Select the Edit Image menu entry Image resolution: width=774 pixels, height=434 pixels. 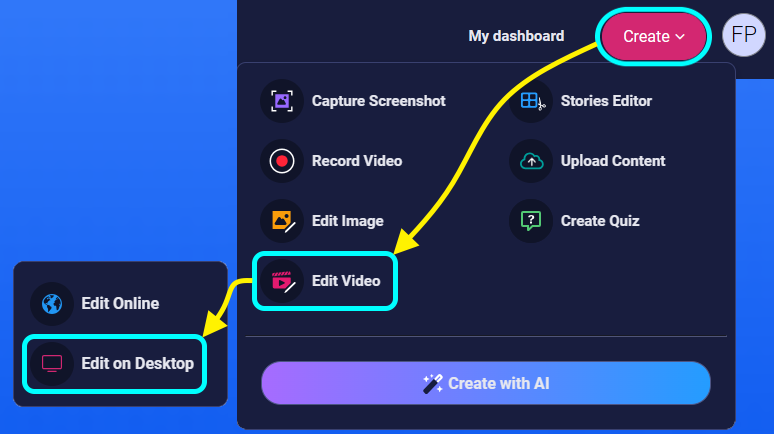coord(348,221)
